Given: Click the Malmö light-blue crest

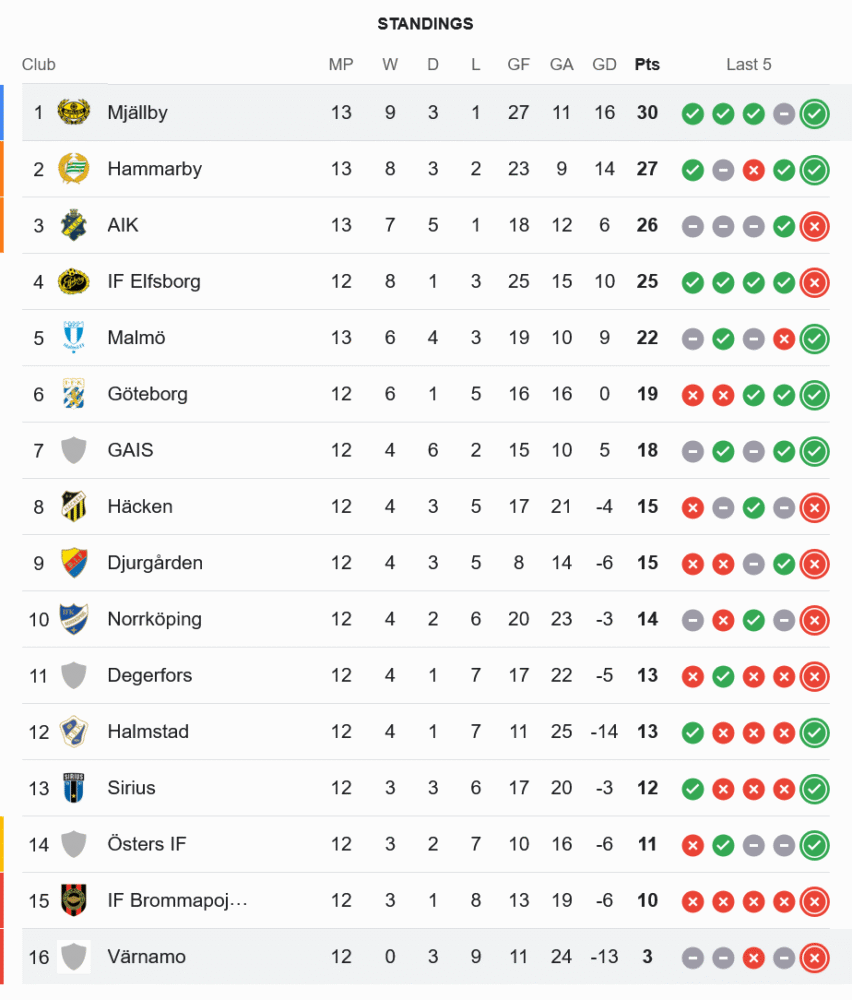Looking at the screenshot, I should click(x=74, y=338).
